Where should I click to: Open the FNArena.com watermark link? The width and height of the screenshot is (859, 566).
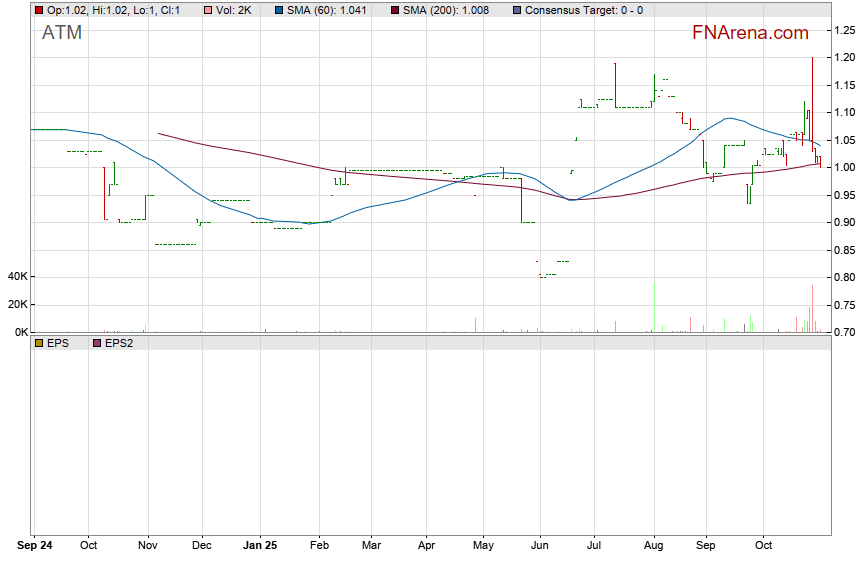click(x=750, y=33)
